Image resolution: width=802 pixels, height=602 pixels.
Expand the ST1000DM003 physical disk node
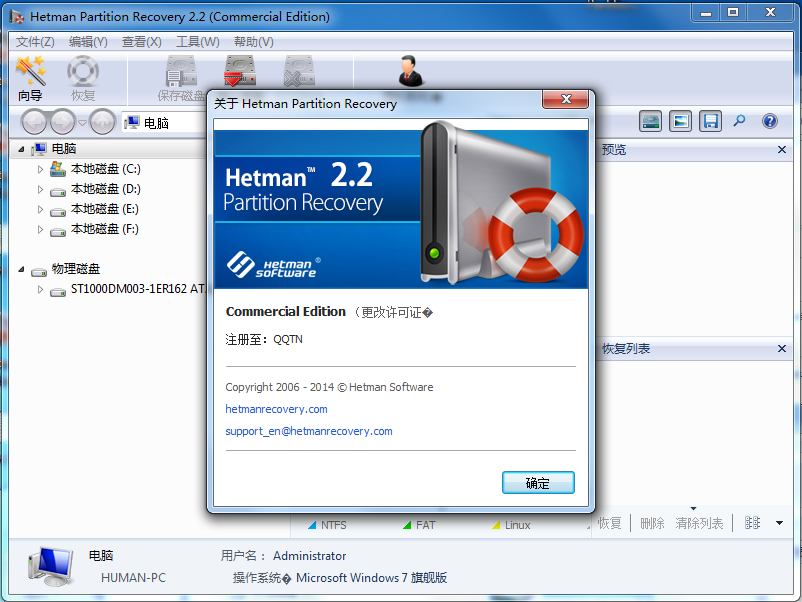41,290
